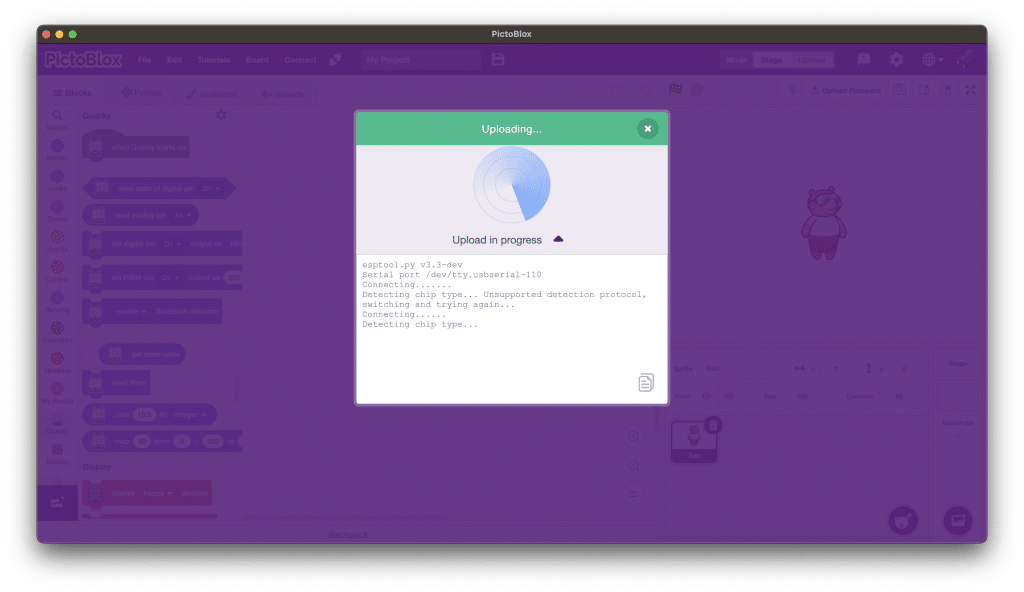Open the feedback message icon
Screen dimensions: 1024x592
(863, 59)
